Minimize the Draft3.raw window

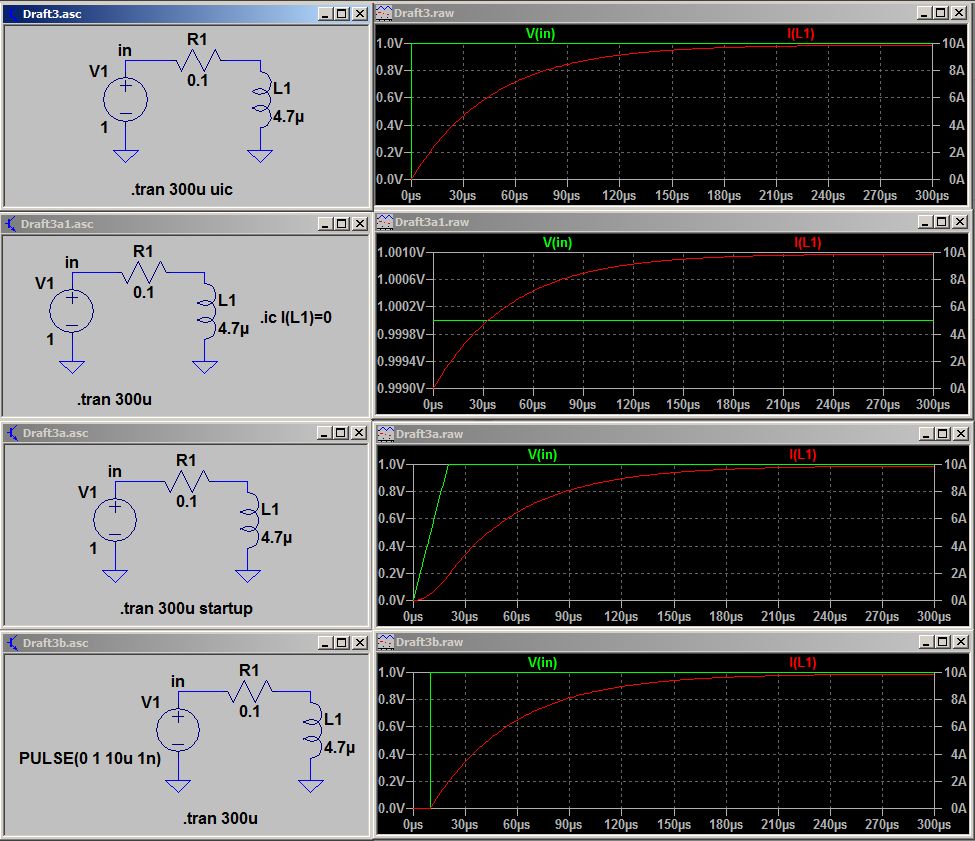(x=924, y=12)
